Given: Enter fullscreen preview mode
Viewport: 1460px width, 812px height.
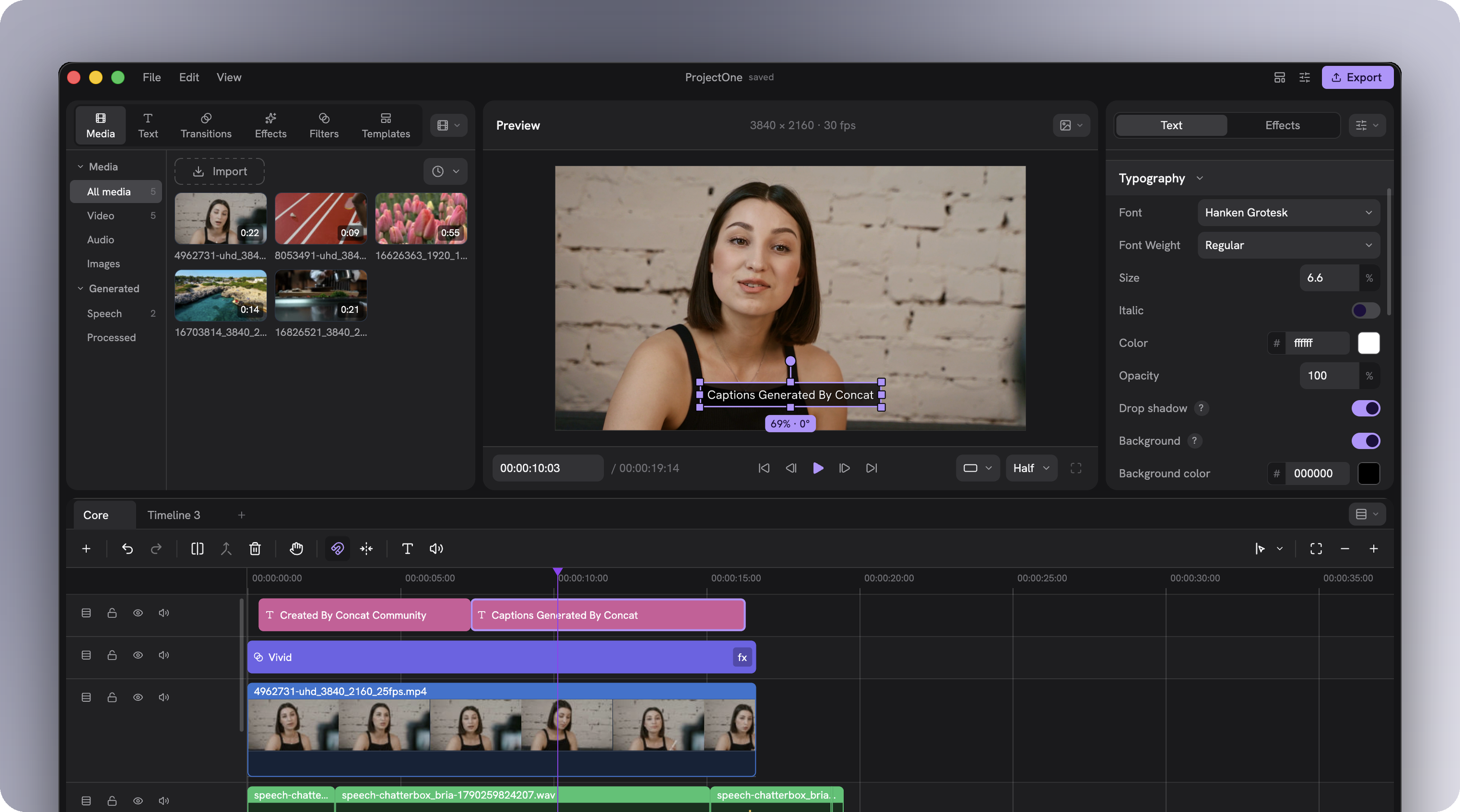Looking at the screenshot, I should pos(1076,468).
